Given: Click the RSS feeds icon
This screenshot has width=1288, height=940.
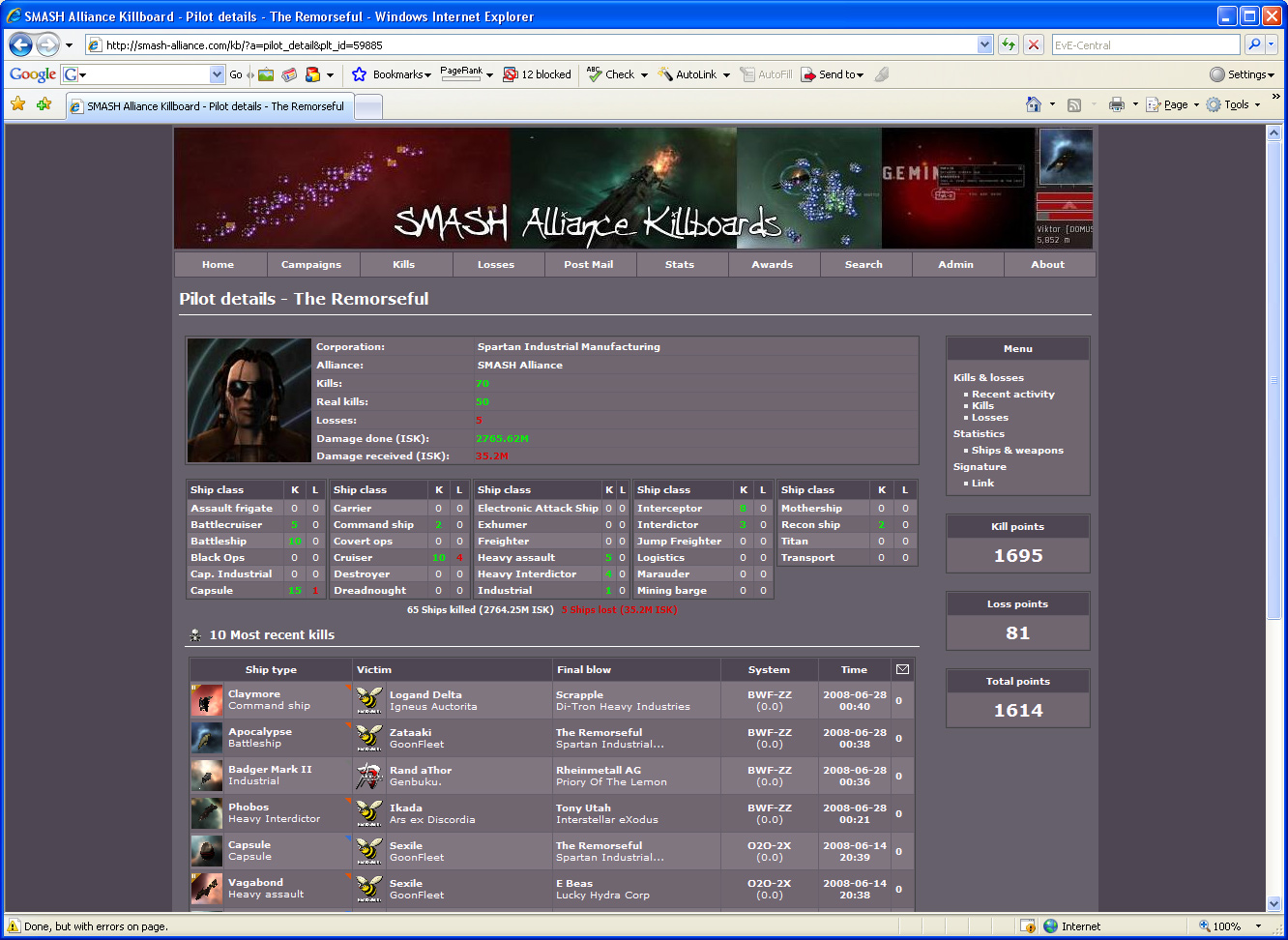Looking at the screenshot, I should pos(1074,104).
